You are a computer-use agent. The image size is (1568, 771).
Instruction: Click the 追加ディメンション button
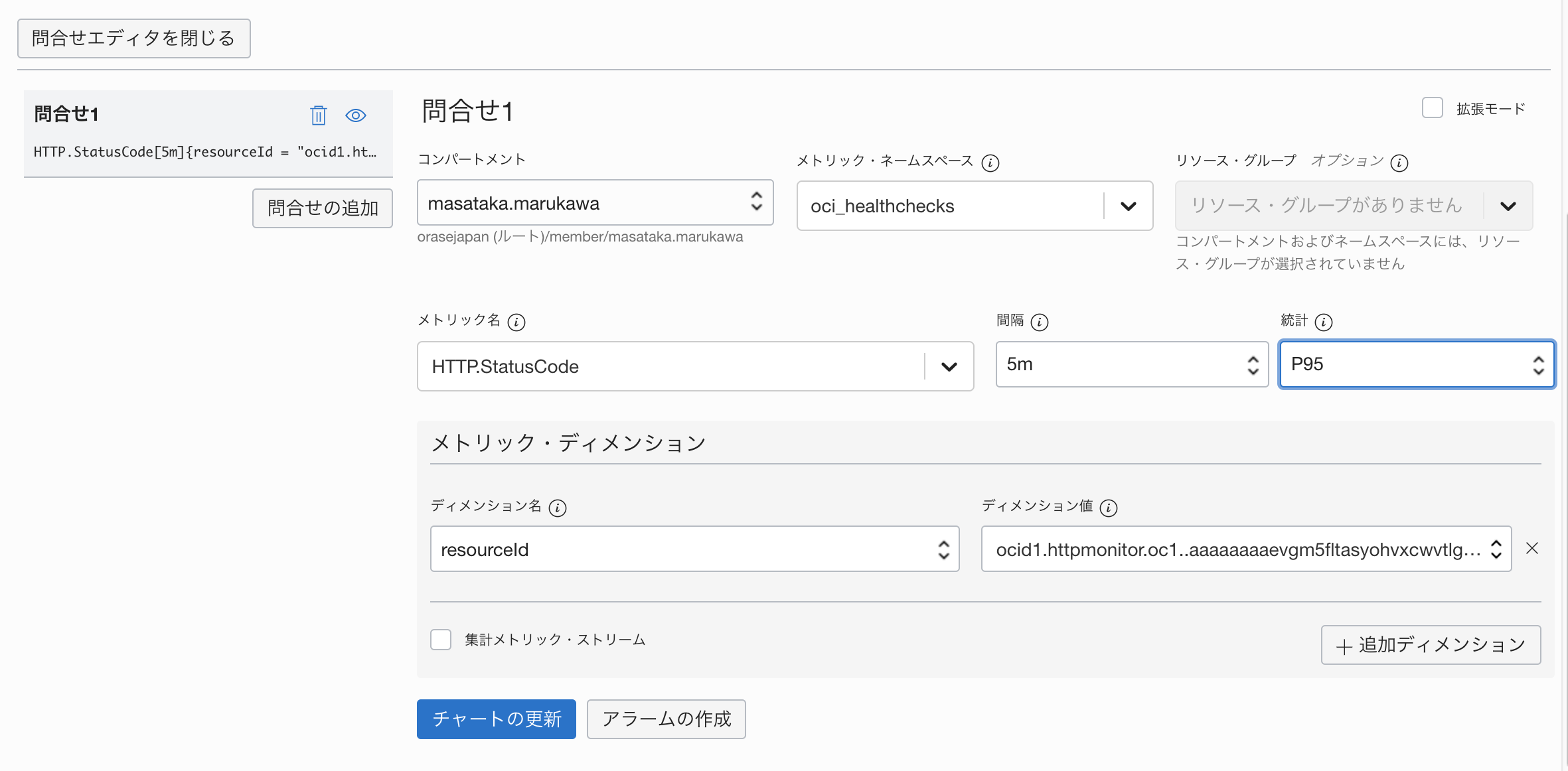1431,645
